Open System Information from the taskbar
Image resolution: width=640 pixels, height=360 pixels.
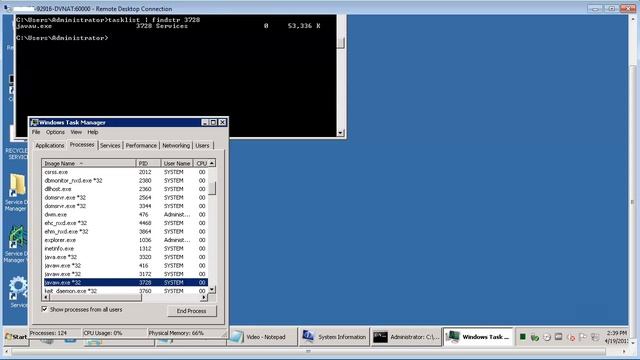[x=334, y=337]
